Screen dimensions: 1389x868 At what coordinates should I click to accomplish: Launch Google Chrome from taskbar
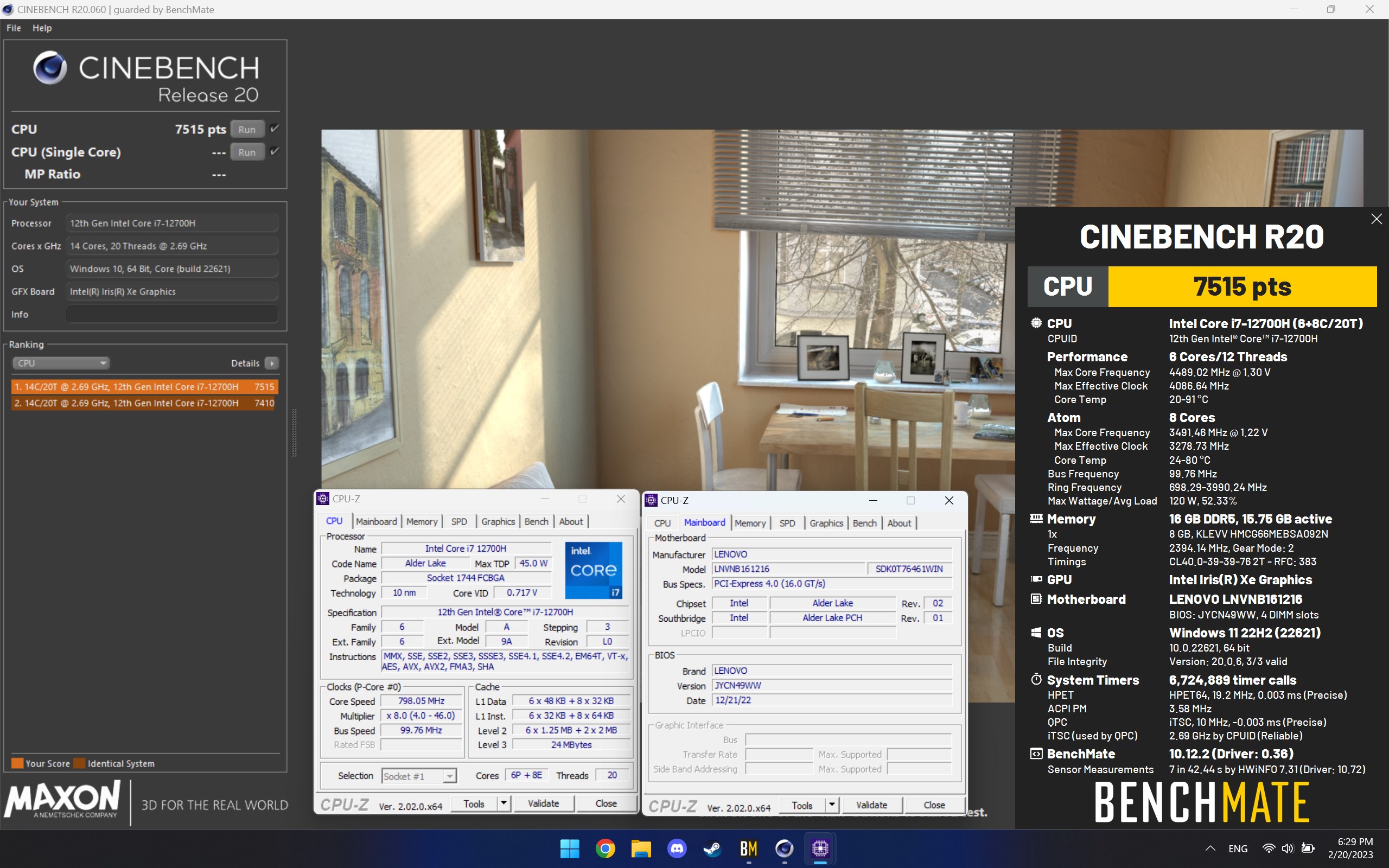tap(605, 848)
